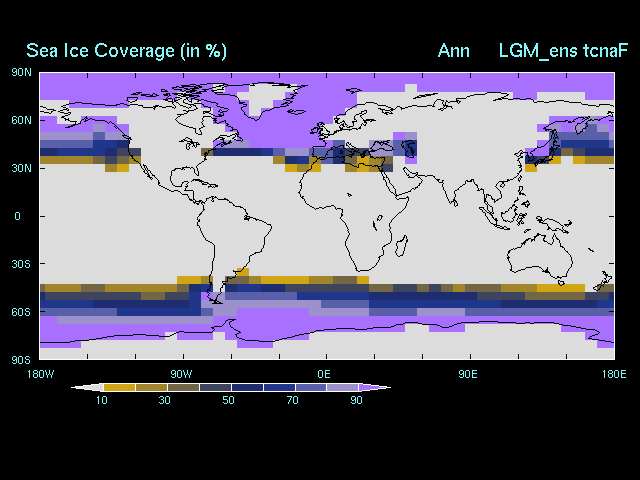
Task: Click the 70–80% periwinkle colorbar swatch
Action: pyautogui.click(x=311, y=387)
